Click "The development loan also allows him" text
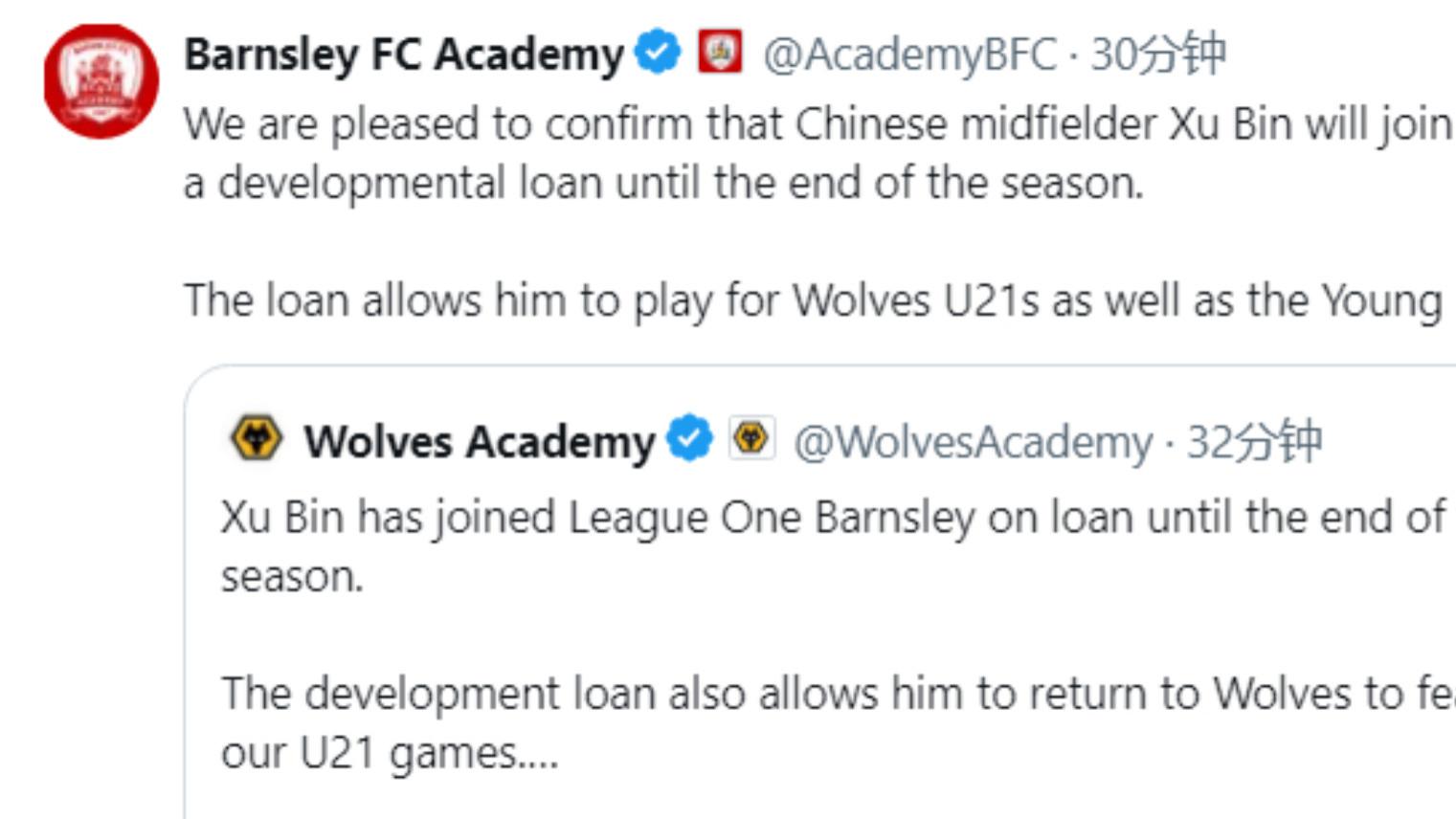 point(833,694)
